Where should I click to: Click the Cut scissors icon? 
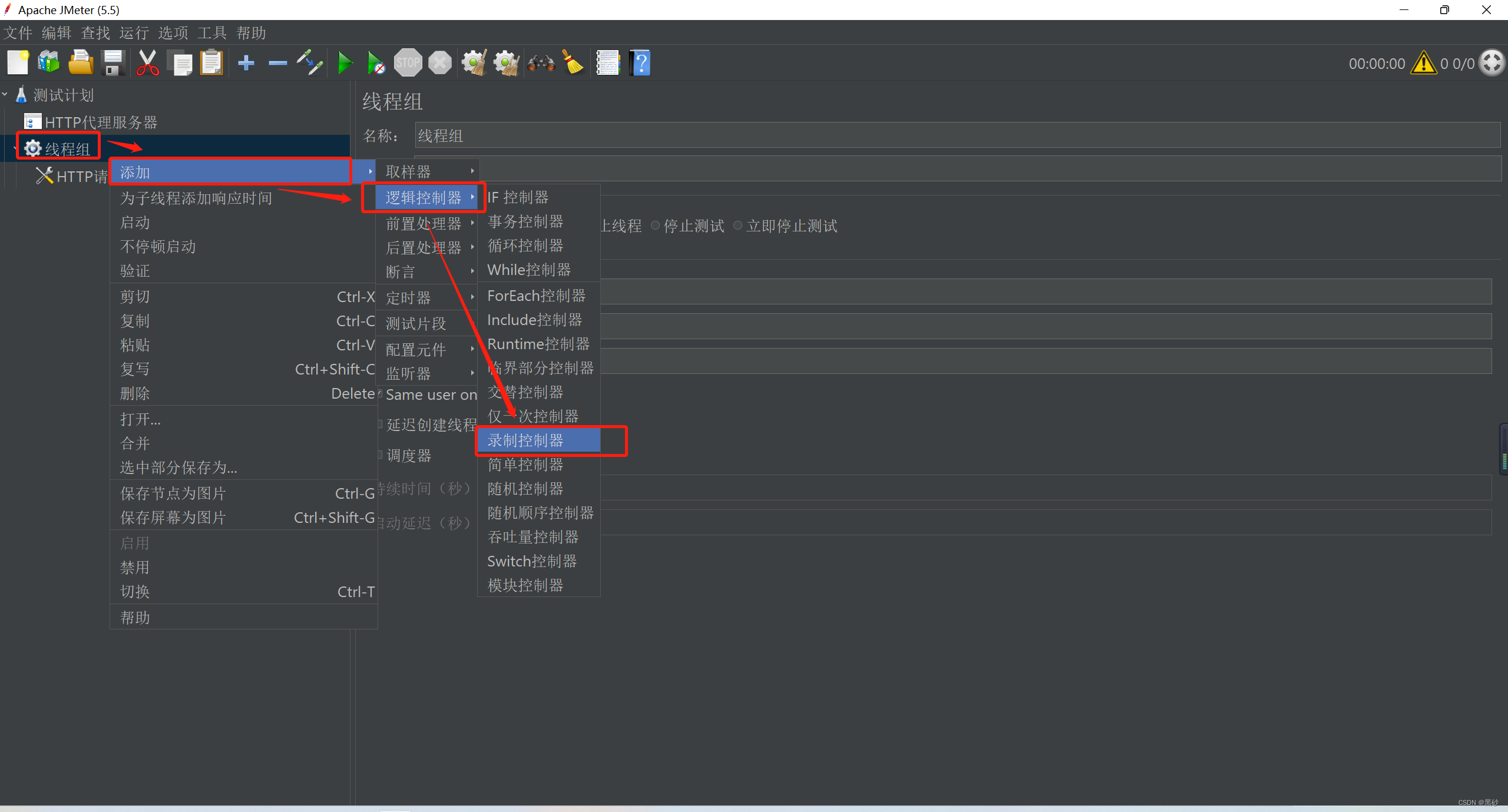pos(147,62)
